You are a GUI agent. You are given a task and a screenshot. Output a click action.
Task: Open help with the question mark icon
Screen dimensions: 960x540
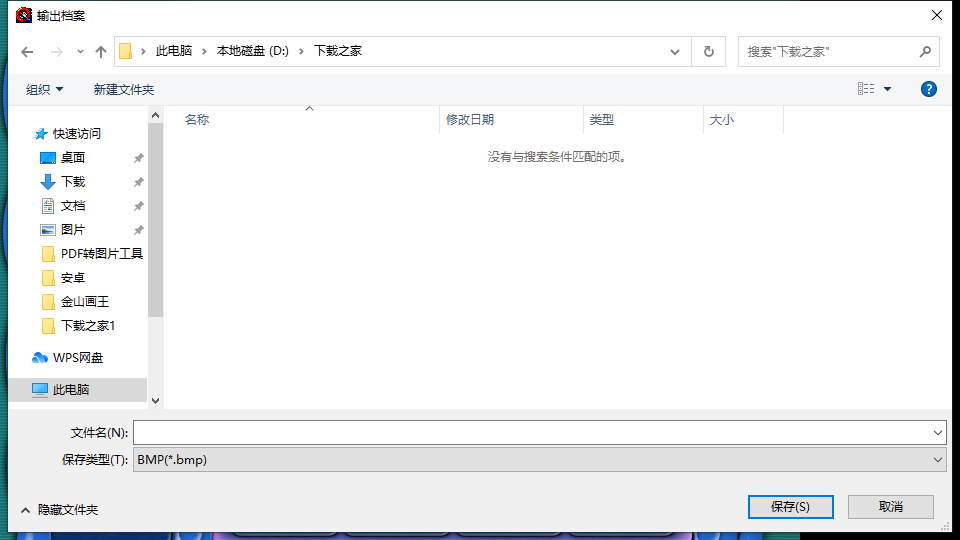click(929, 89)
